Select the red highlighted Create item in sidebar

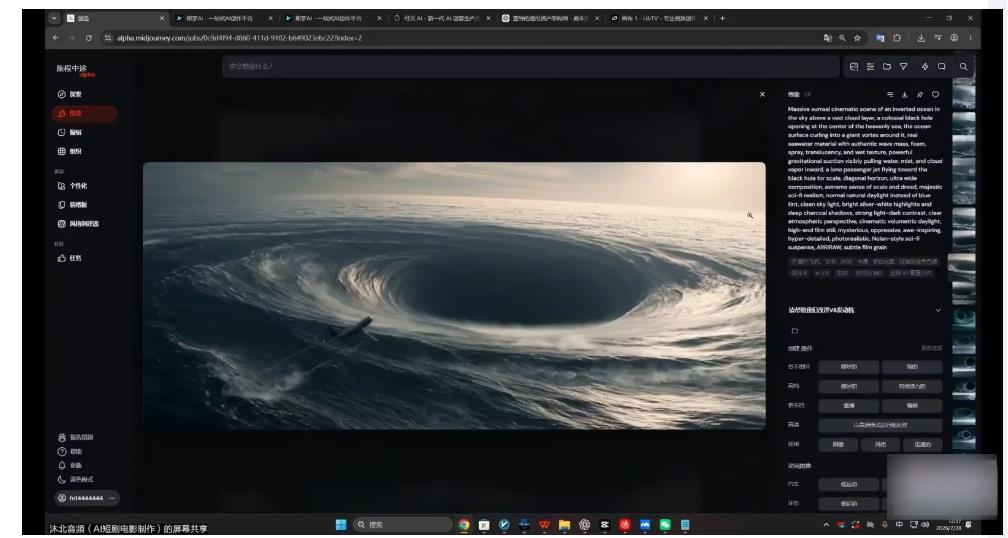coord(84,114)
